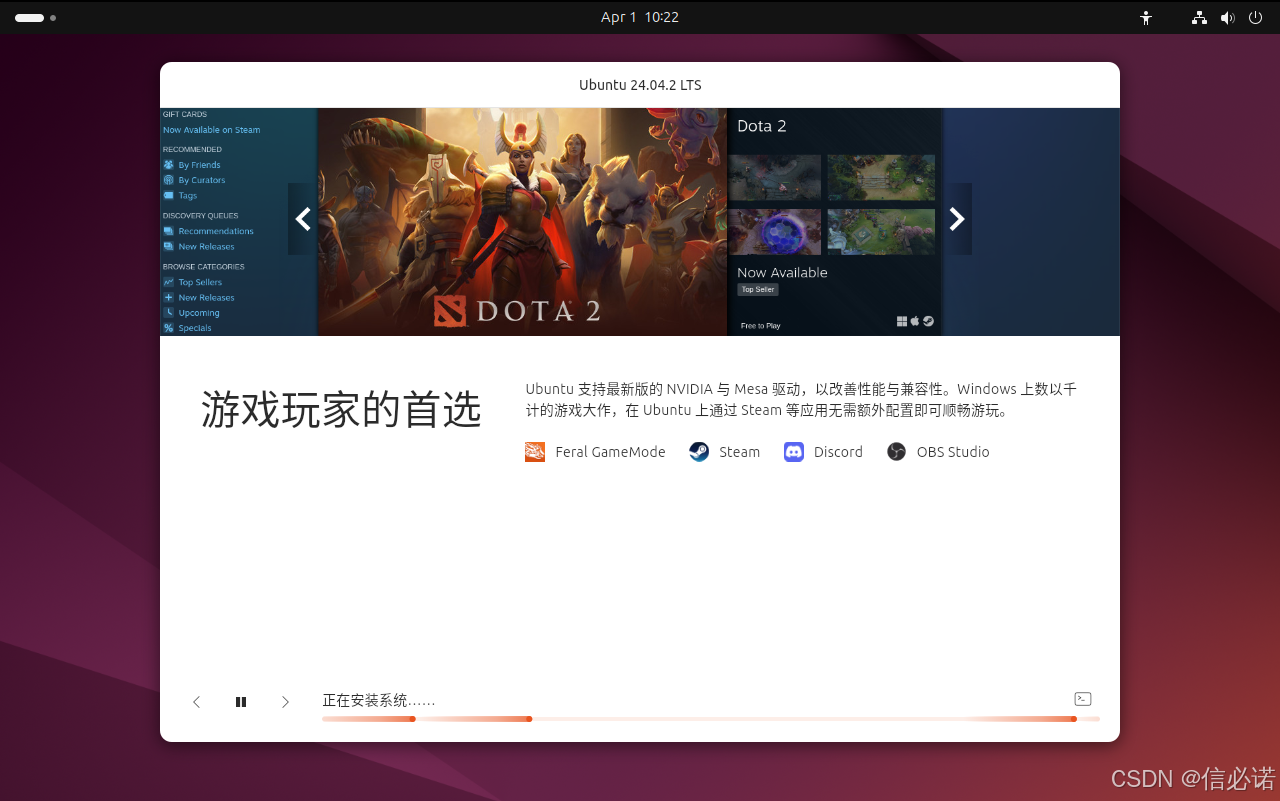This screenshot has height=801, width=1280.
Task: Go back to the previous slideshow slide
Action: point(196,701)
